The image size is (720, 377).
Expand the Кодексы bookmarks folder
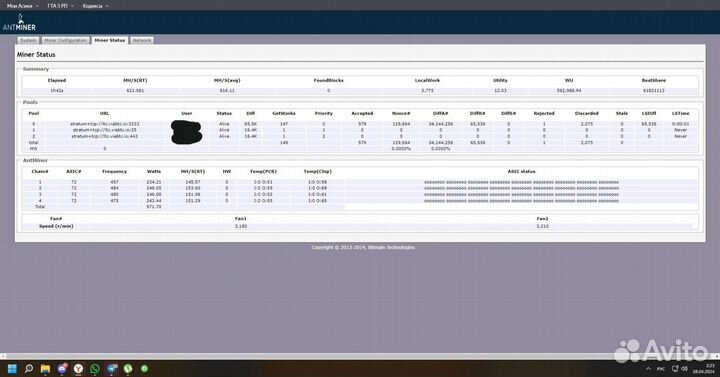click(x=96, y=6)
